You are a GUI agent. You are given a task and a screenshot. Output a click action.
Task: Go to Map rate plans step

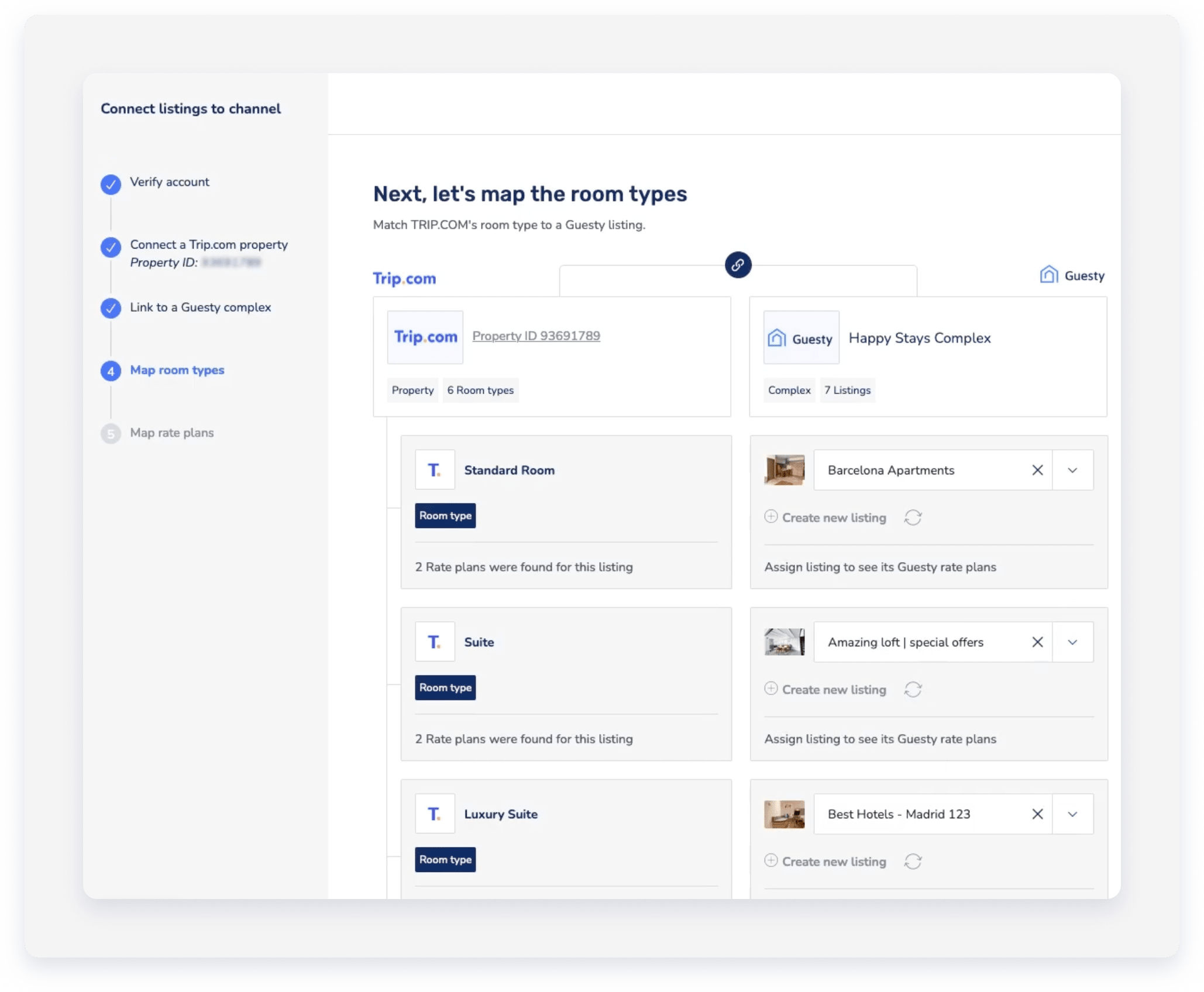pyautogui.click(x=171, y=433)
